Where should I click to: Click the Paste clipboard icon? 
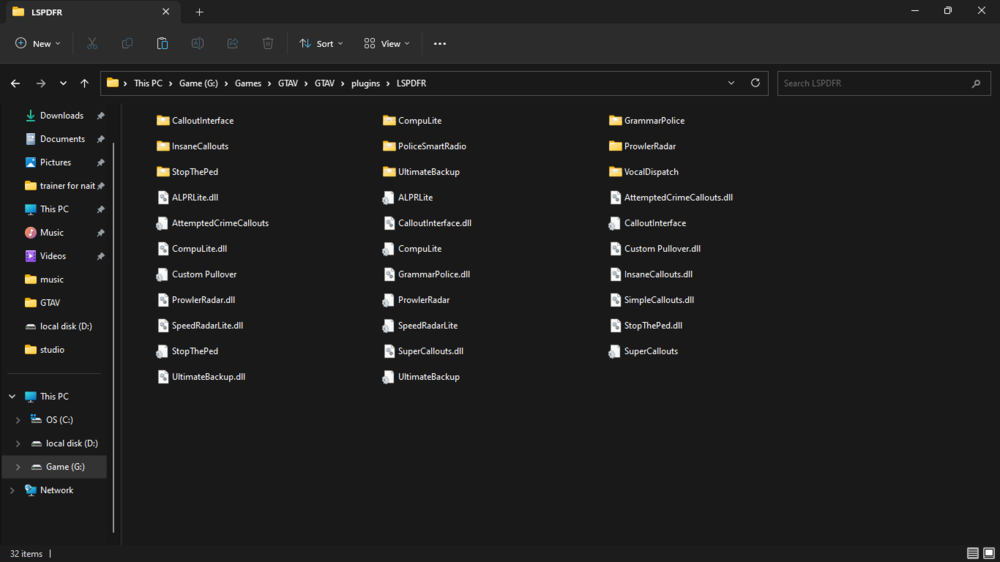(162, 43)
